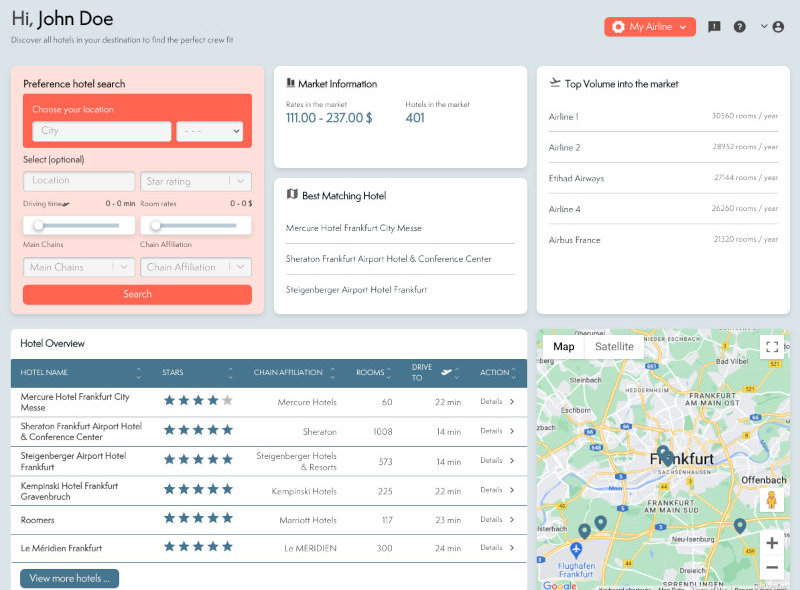The image size is (800, 590).
Task: Select the Map tab on the map widget
Action: [563, 346]
